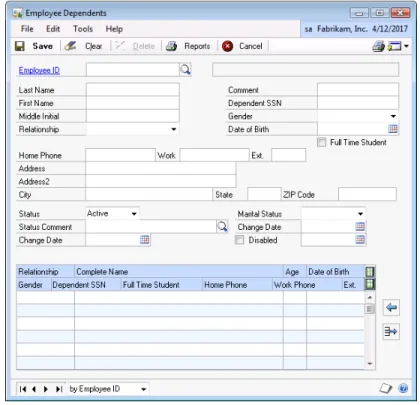Open the by Employee ID sort dropdown
Screen dimensions: 420x405
point(144,389)
